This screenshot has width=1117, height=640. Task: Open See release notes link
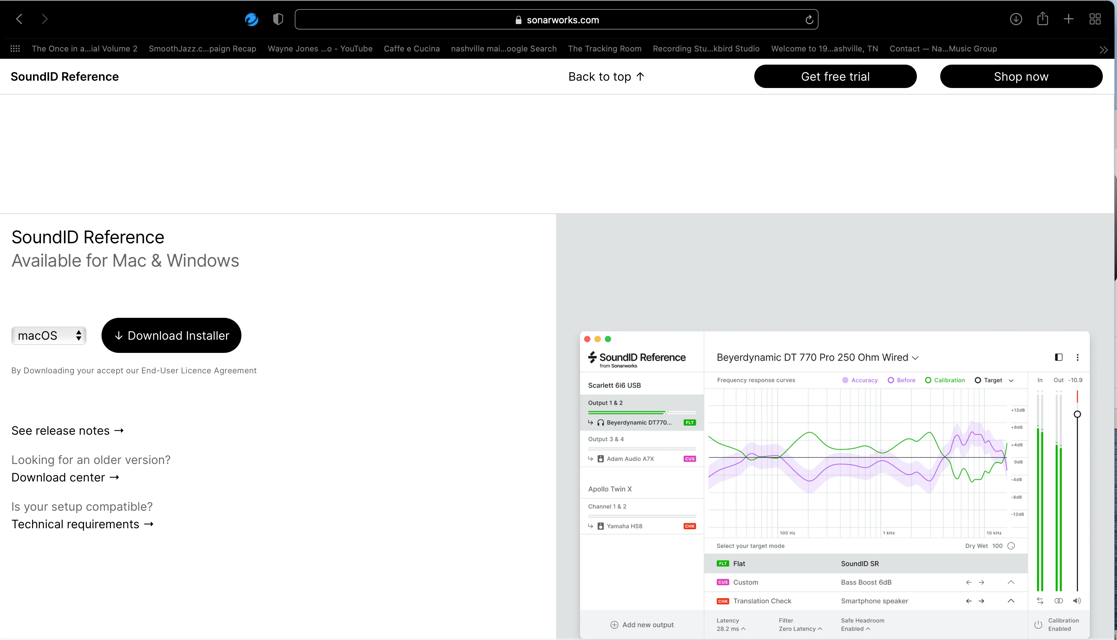tap(68, 430)
